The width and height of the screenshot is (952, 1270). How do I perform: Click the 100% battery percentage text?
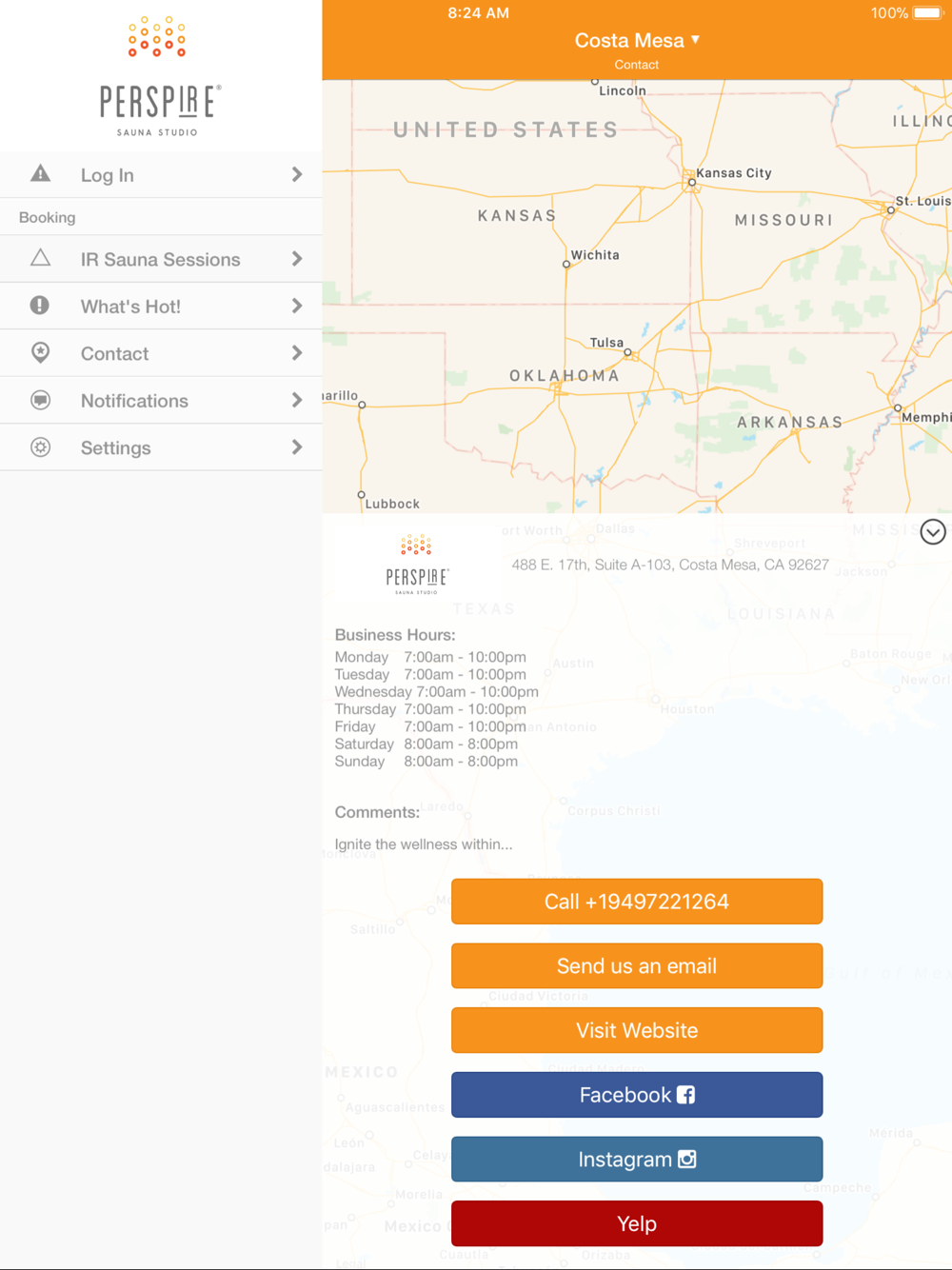click(x=889, y=13)
